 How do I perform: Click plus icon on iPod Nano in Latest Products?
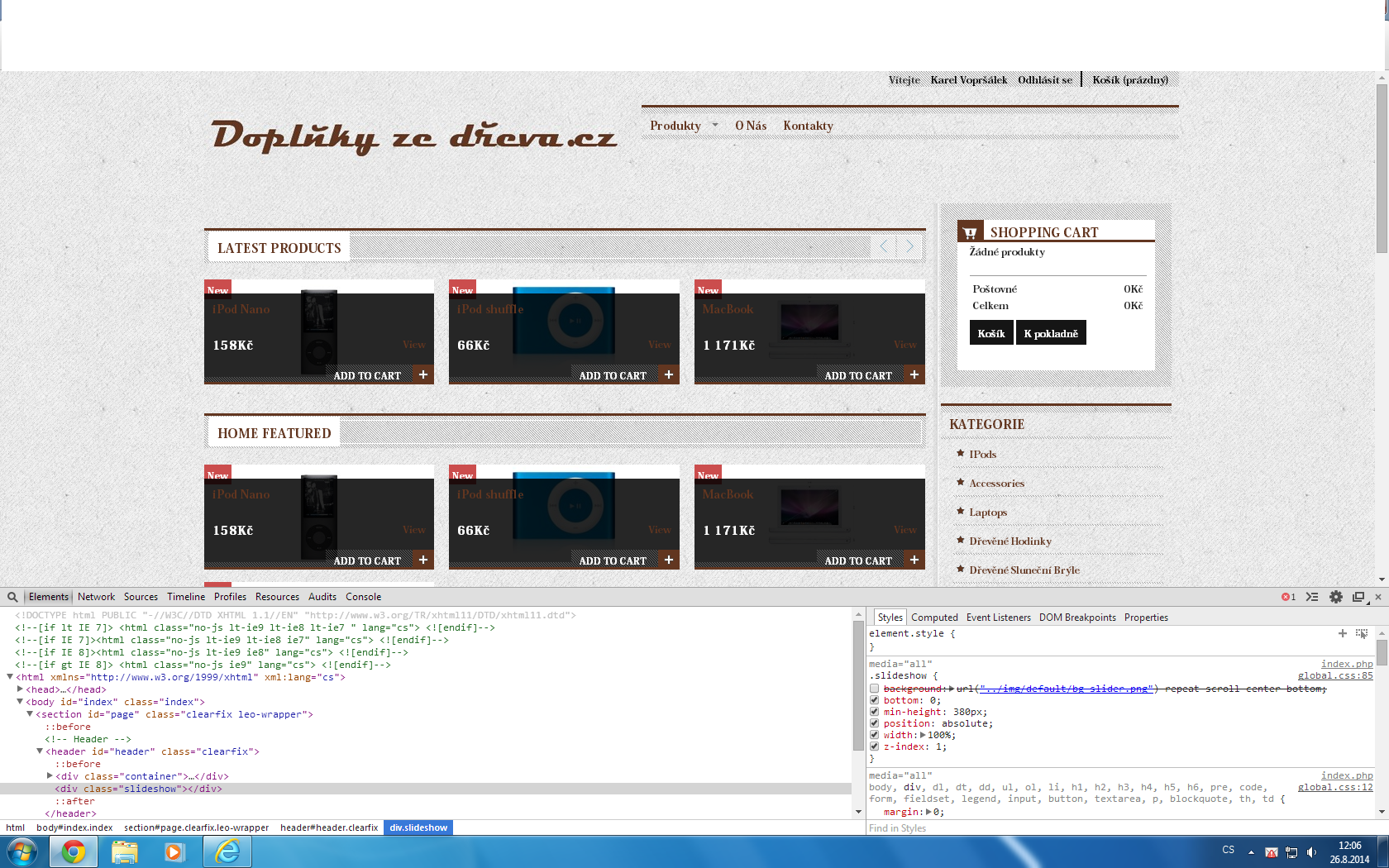(423, 374)
